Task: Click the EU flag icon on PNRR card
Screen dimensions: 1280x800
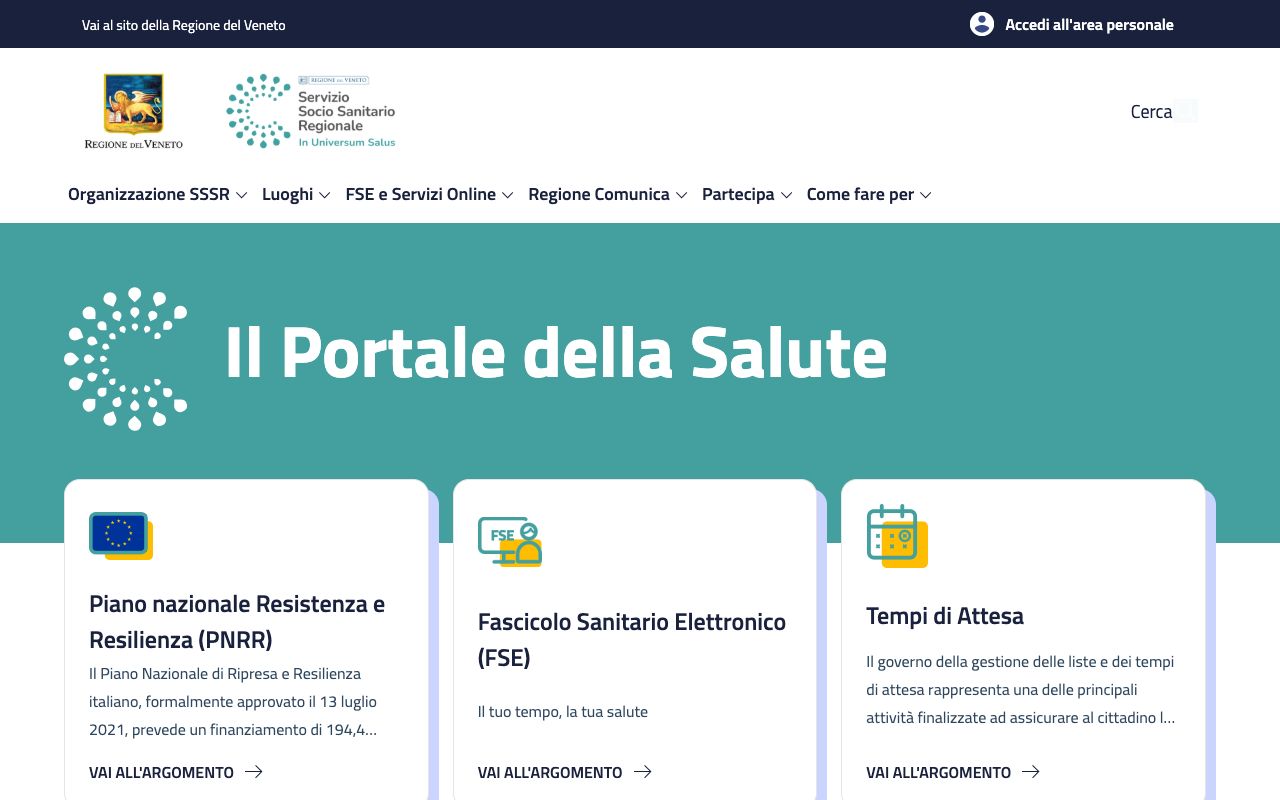Action: [121, 536]
